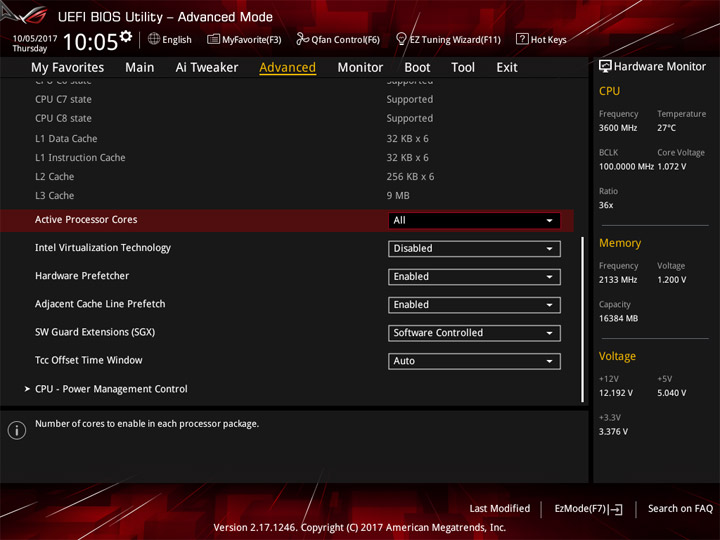Click the CPU C7 state row
Image resolution: width=720 pixels, height=540 pixels.
(x=287, y=99)
